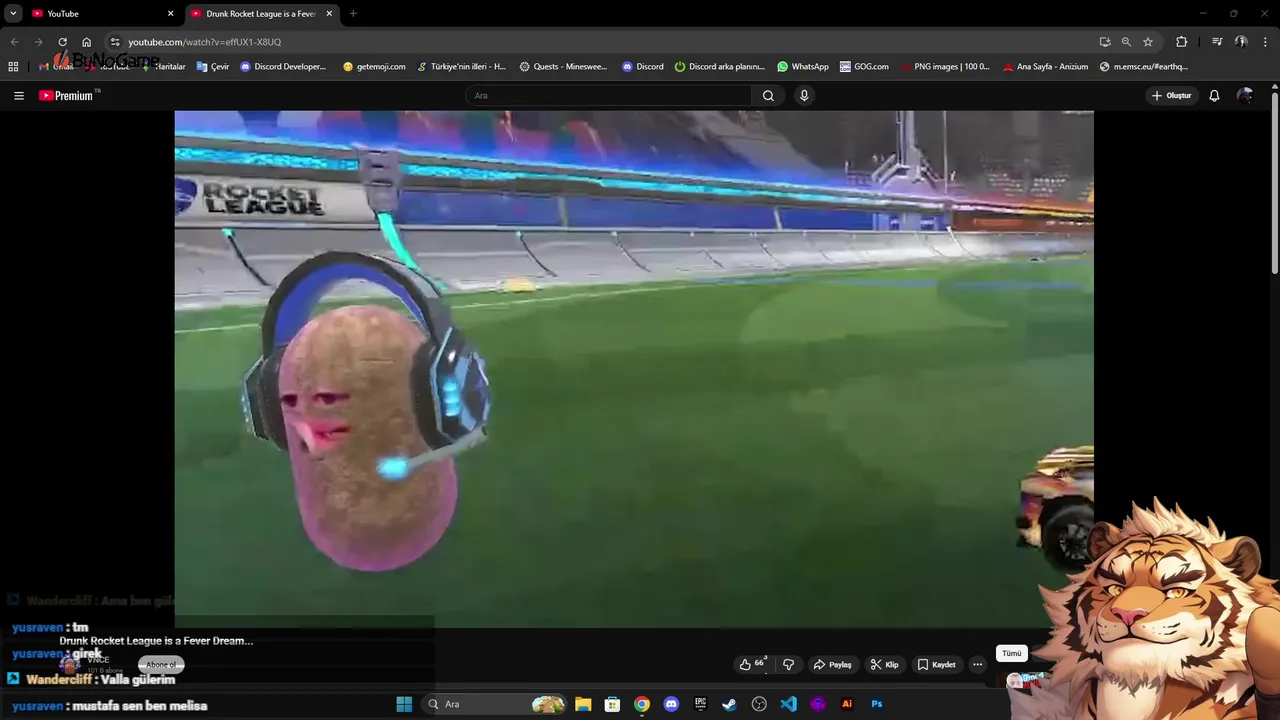Dislike the video with thumbs-down button
Viewport: 1280px width, 720px height.
[x=788, y=664]
